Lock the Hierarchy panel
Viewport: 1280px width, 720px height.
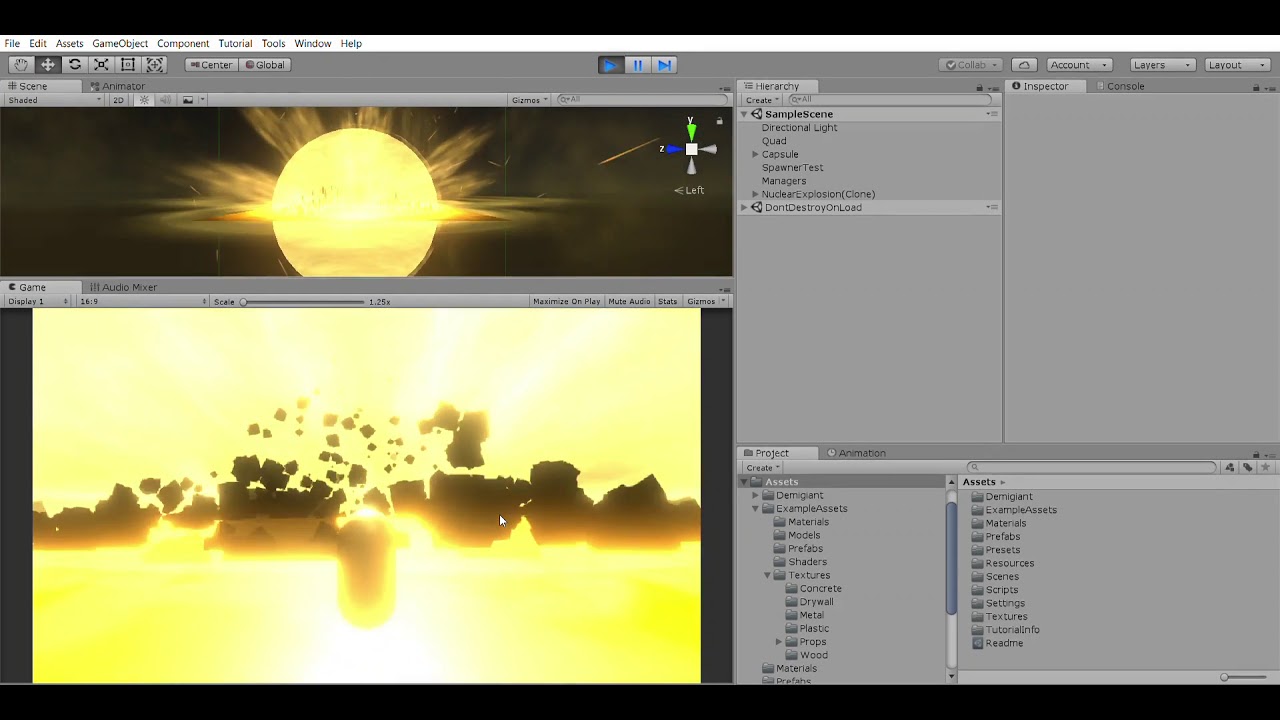pyautogui.click(x=979, y=87)
